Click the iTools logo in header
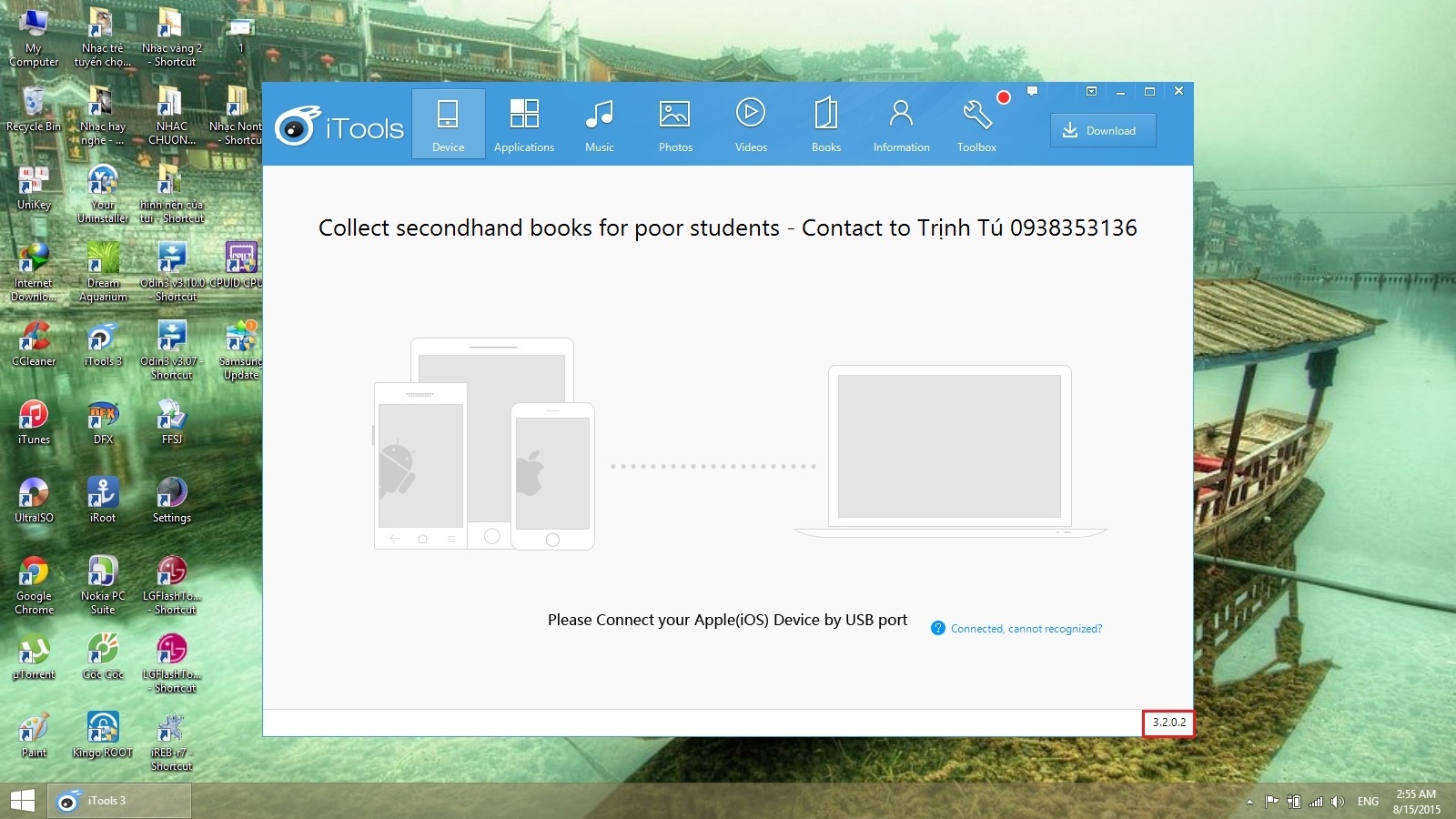Image resolution: width=1456 pixels, height=819 pixels. click(x=339, y=127)
